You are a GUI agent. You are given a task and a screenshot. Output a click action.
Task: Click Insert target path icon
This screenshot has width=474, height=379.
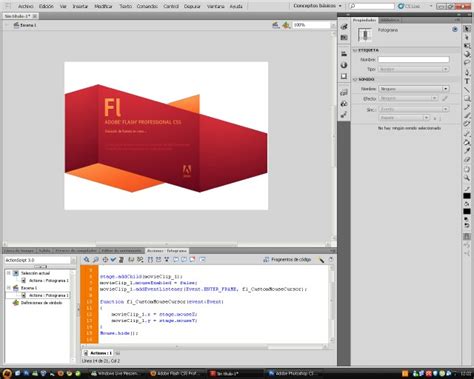pyautogui.click(x=105, y=259)
